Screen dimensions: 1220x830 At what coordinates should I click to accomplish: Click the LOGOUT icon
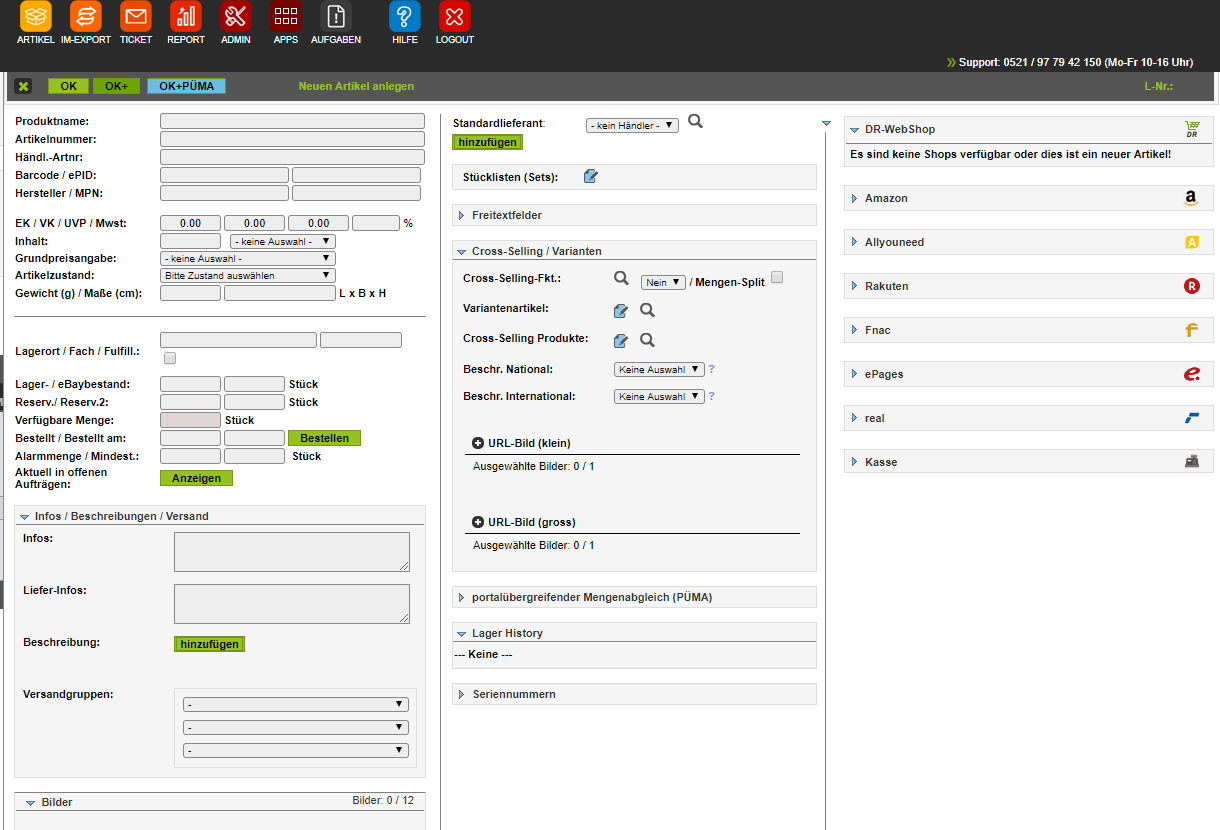pos(455,16)
